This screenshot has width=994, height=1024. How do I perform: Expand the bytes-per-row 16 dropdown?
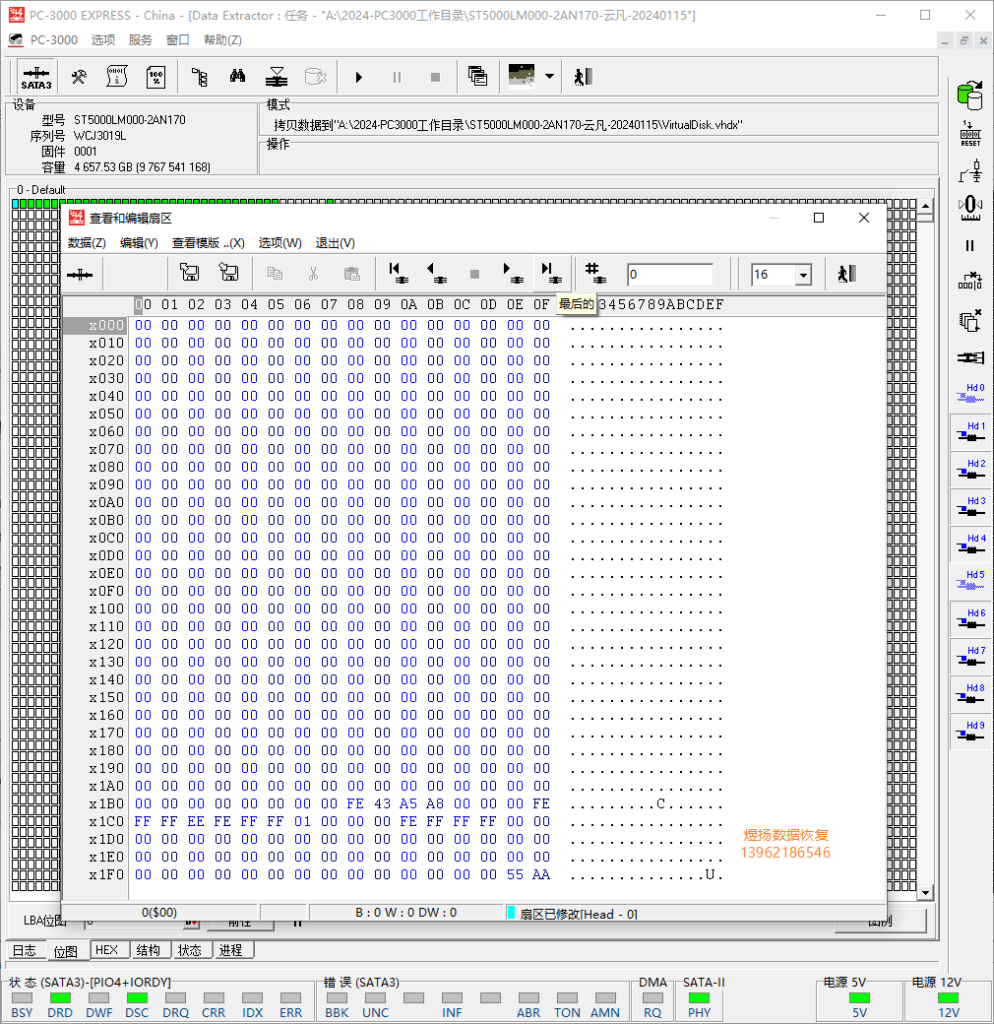[x=803, y=275]
